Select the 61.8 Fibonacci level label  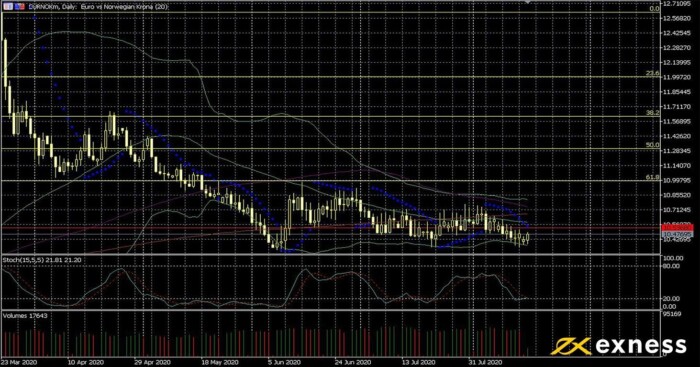pyautogui.click(x=652, y=177)
